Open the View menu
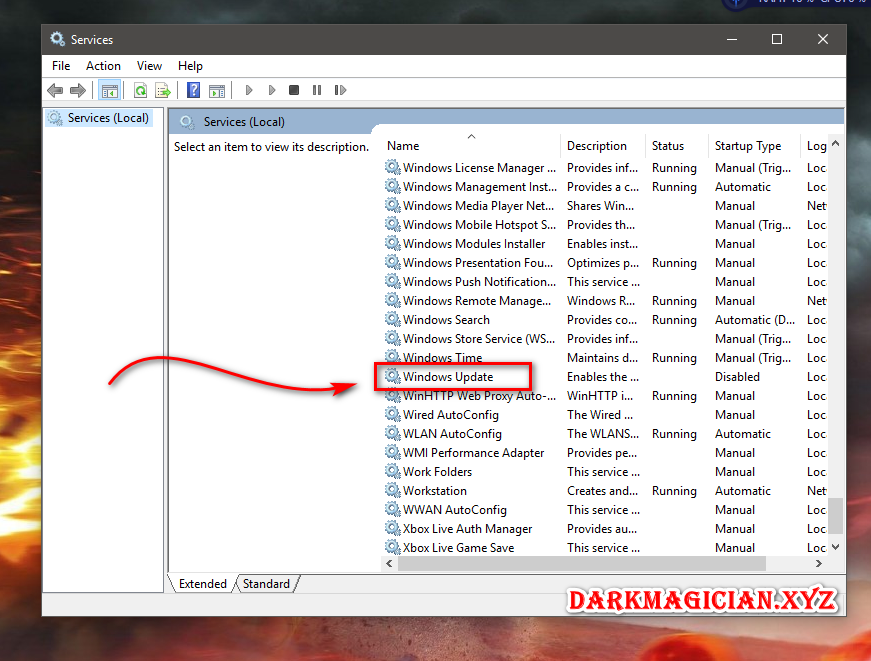The height and width of the screenshot is (661, 871). (x=149, y=66)
